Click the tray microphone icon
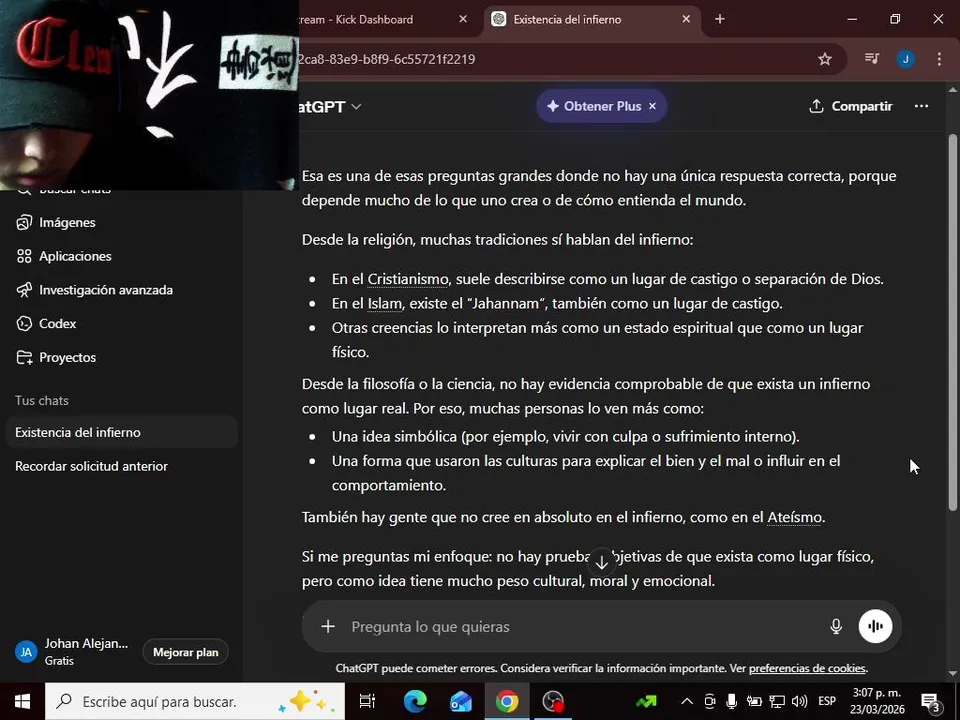 click(731, 702)
